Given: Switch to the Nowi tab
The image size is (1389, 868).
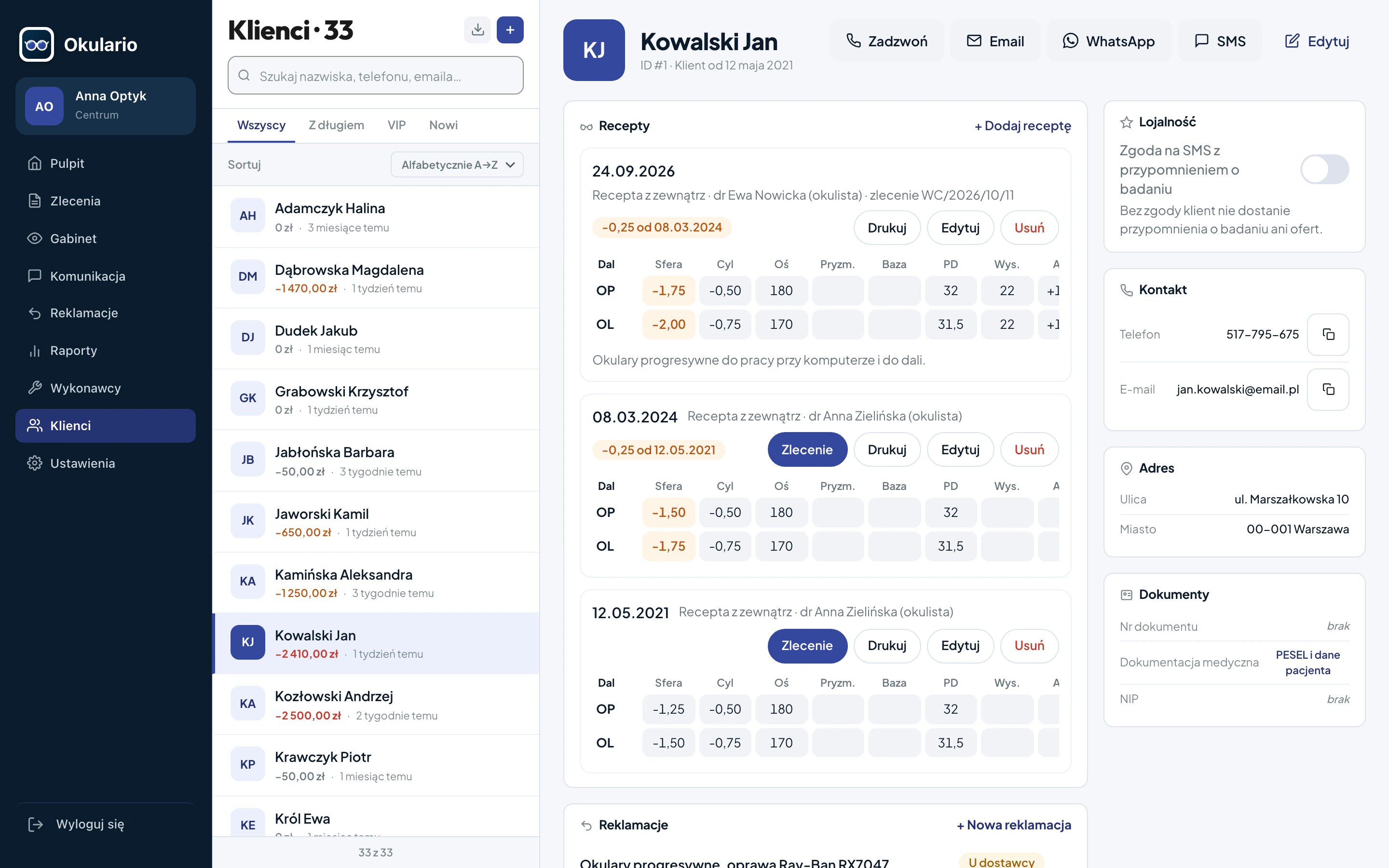Looking at the screenshot, I should (444, 125).
